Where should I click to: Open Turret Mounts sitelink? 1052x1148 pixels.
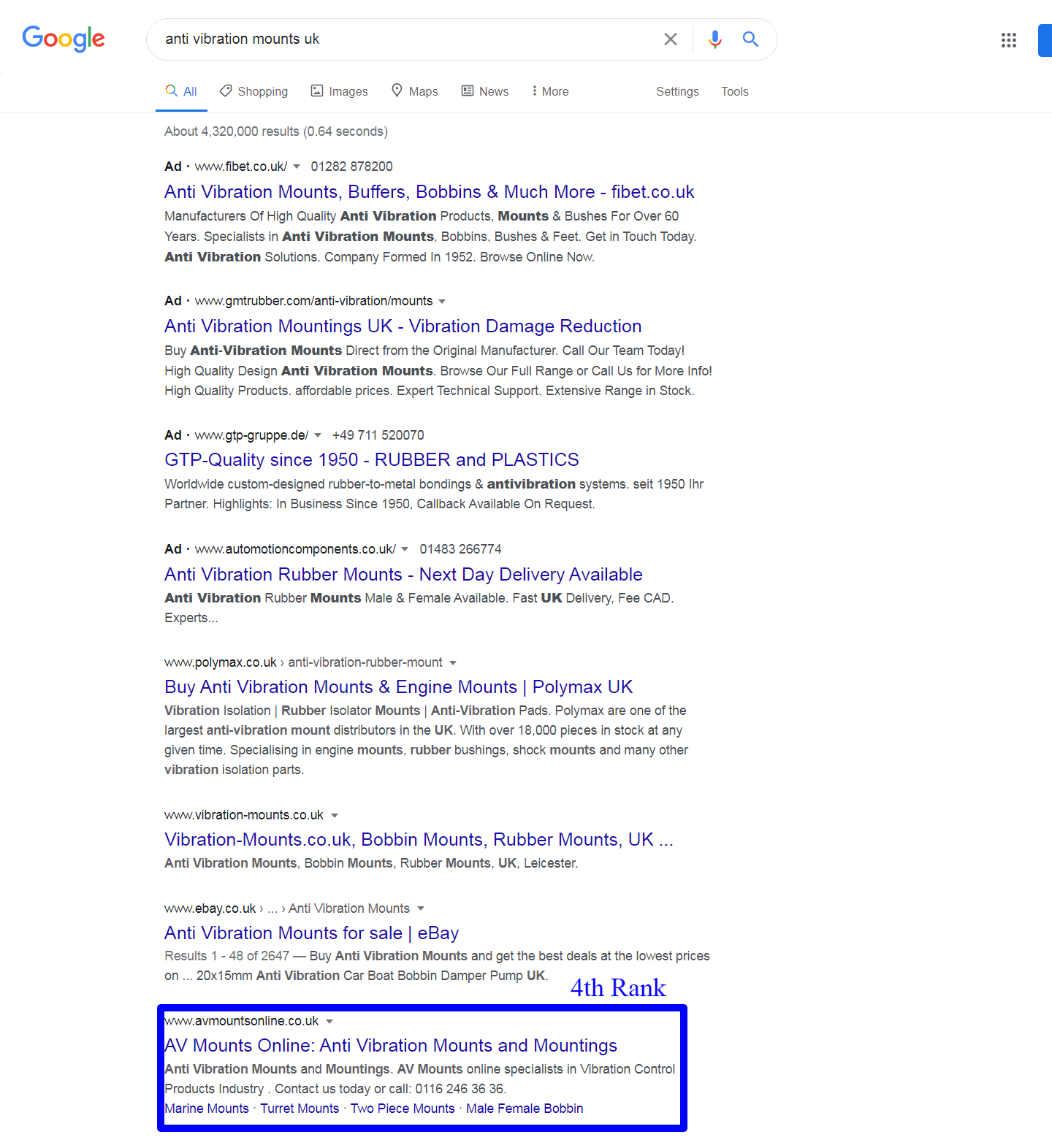[300, 1109]
